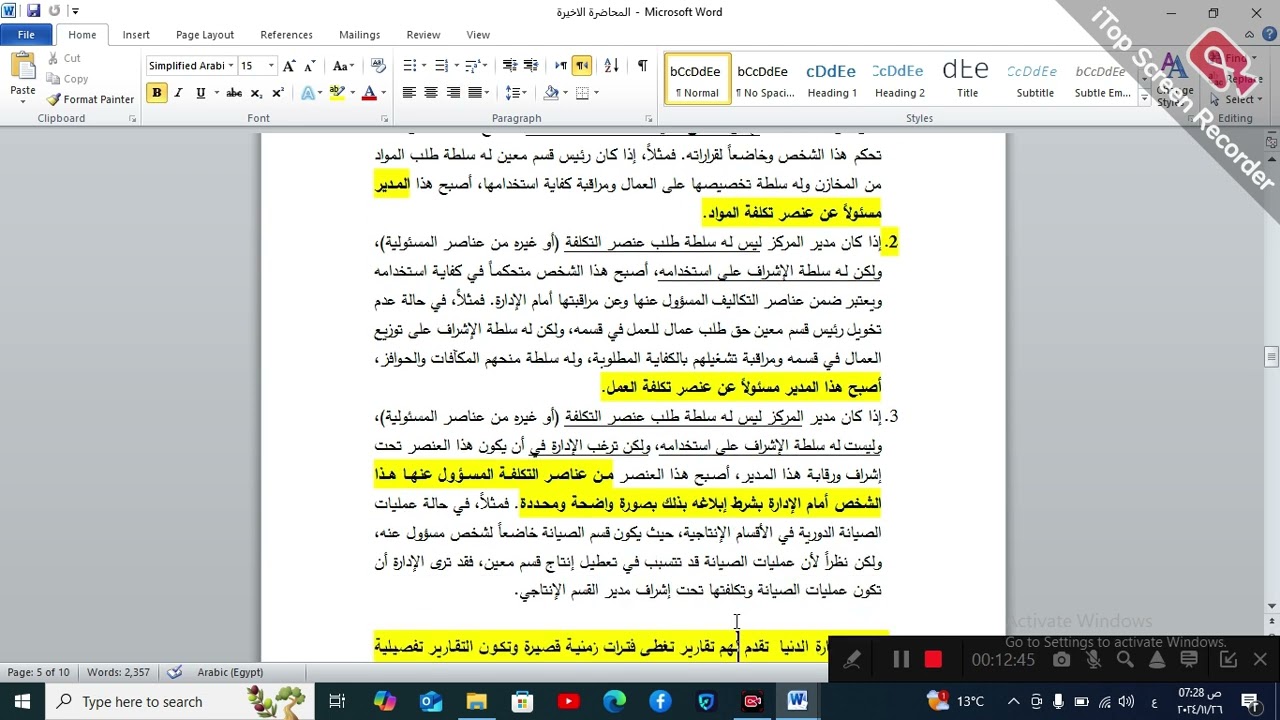
Task: Open the highlight color dropdown arrow
Action: (x=352, y=93)
